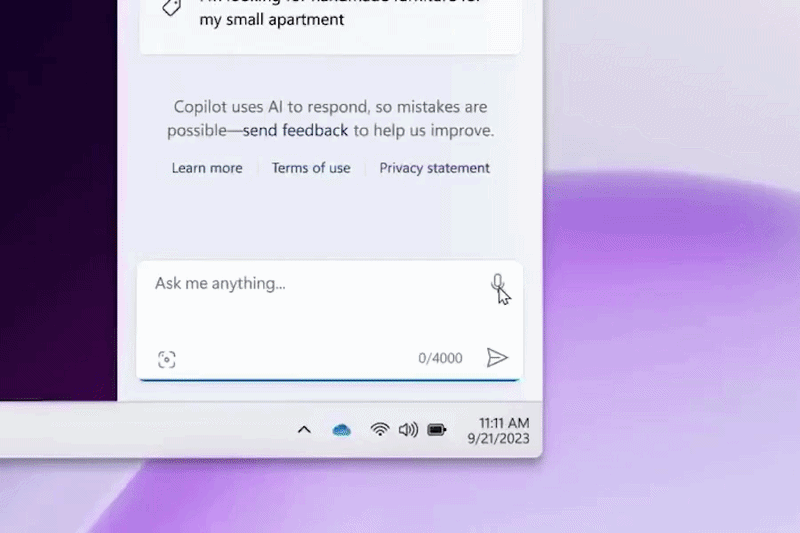Image resolution: width=800 pixels, height=533 pixels.
Task: Open the screenshot capture icon in input box
Action: coord(167,360)
